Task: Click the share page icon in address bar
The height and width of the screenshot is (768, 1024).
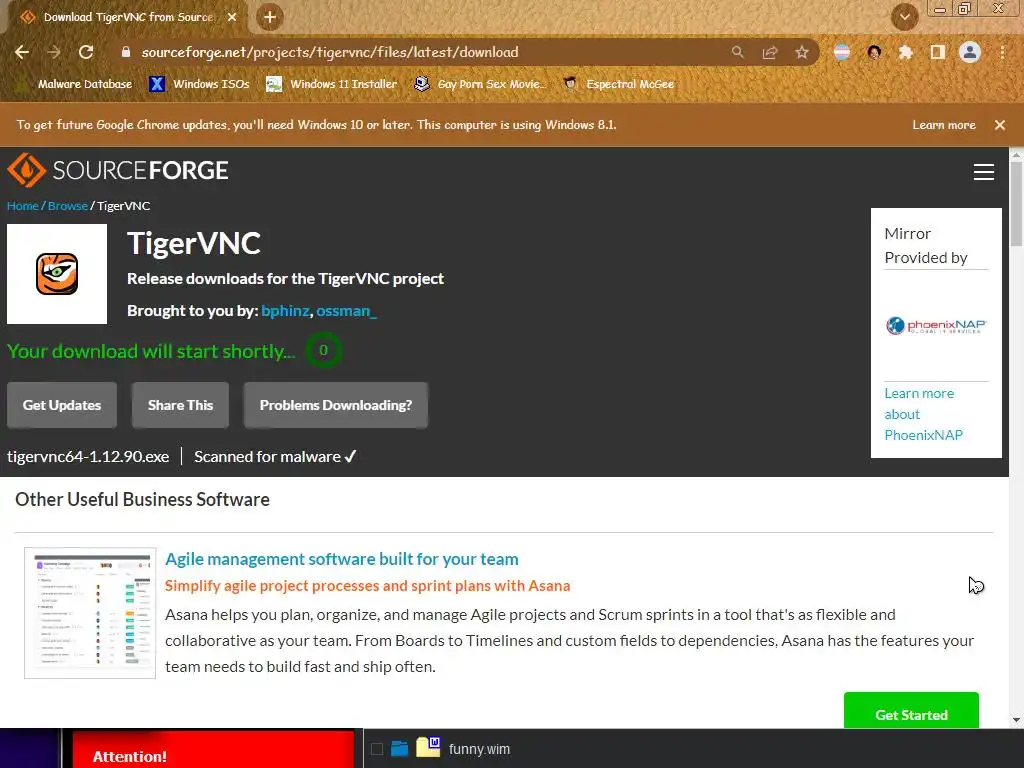Action: [770, 52]
